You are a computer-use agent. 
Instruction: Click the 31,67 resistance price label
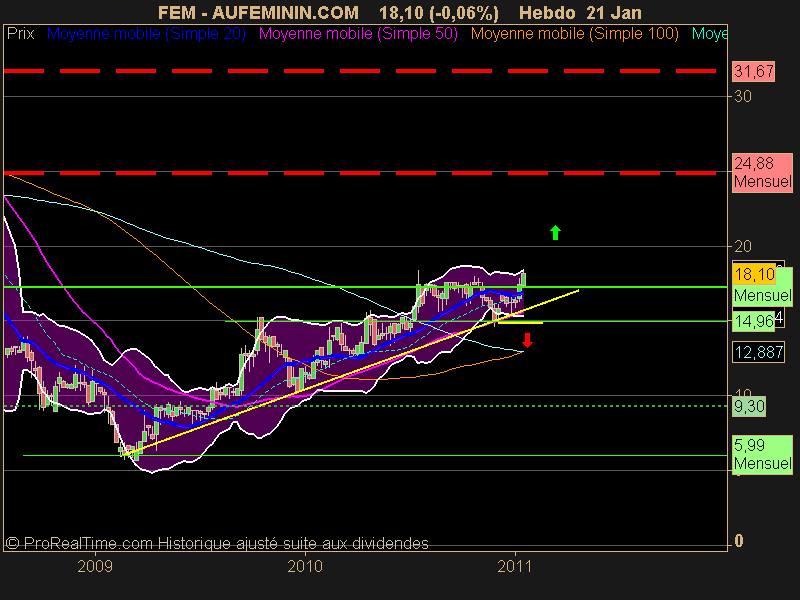[x=754, y=71]
